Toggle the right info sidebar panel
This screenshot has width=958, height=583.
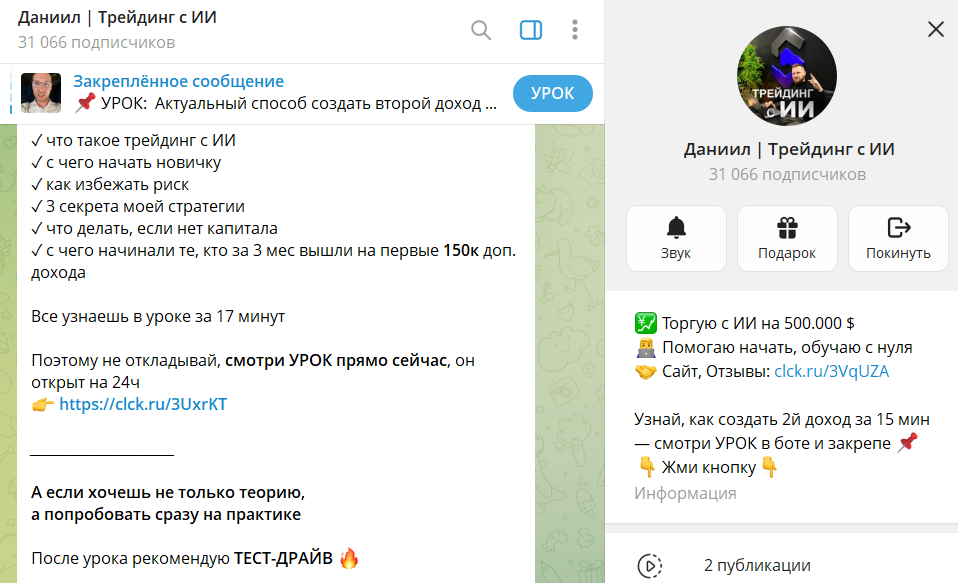(x=530, y=30)
